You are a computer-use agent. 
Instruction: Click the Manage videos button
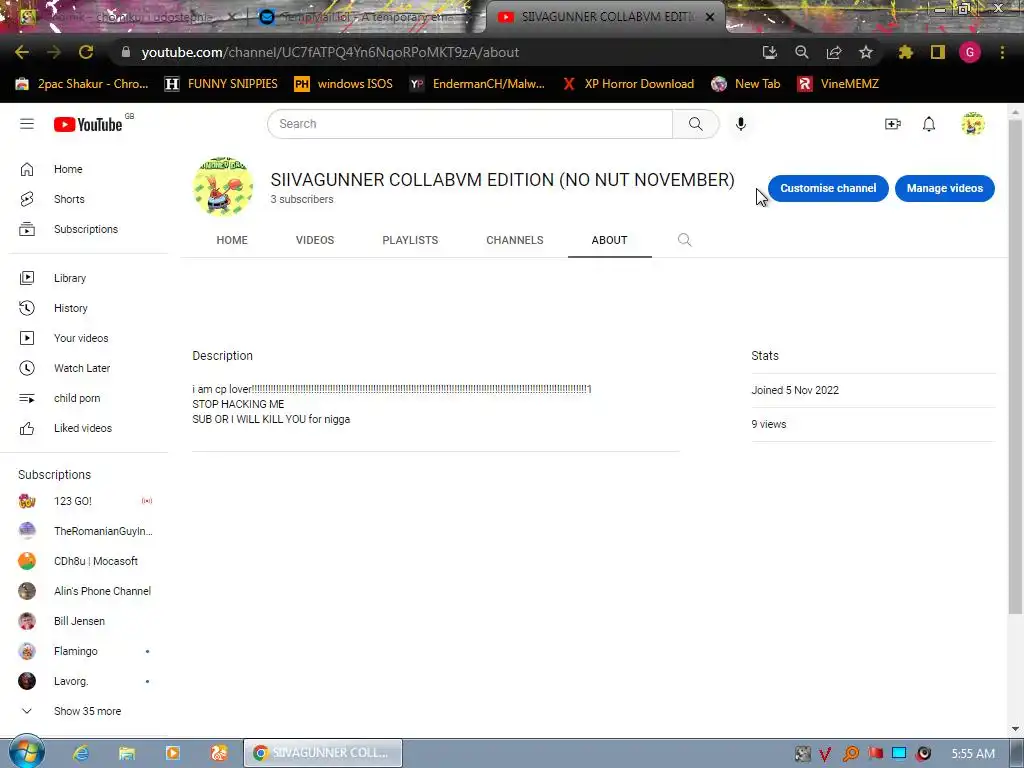click(x=944, y=188)
